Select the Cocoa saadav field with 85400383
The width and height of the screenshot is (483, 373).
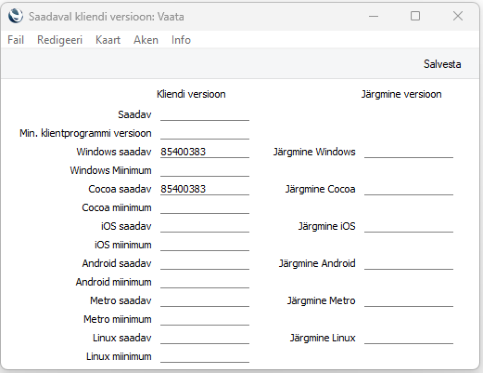pos(205,189)
